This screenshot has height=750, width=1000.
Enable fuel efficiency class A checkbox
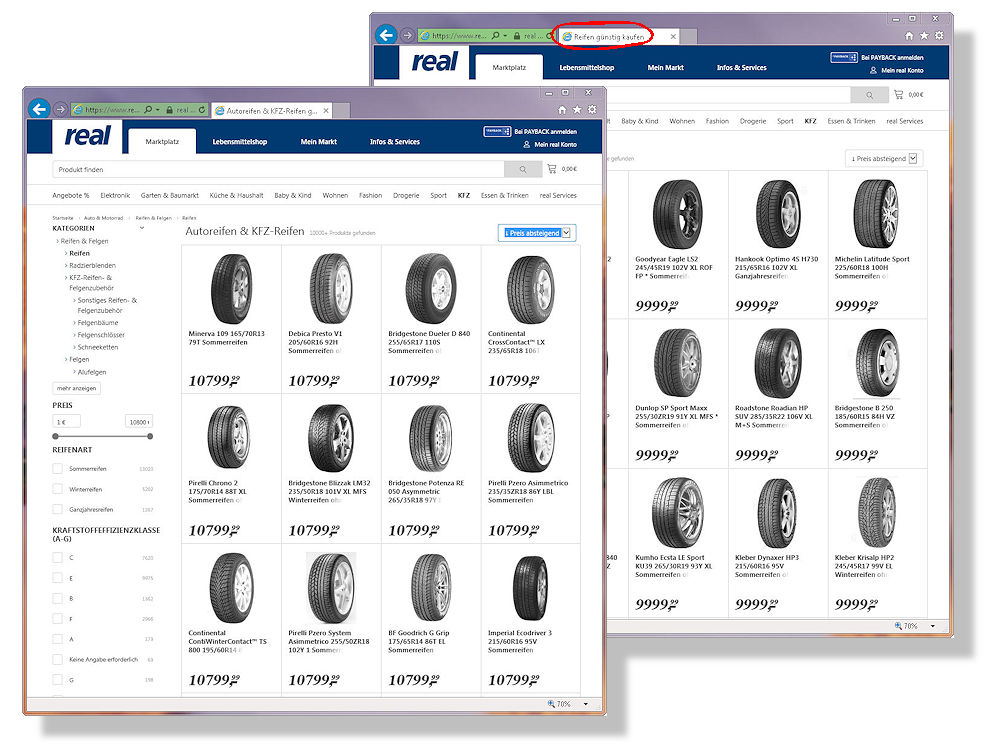click(x=57, y=639)
